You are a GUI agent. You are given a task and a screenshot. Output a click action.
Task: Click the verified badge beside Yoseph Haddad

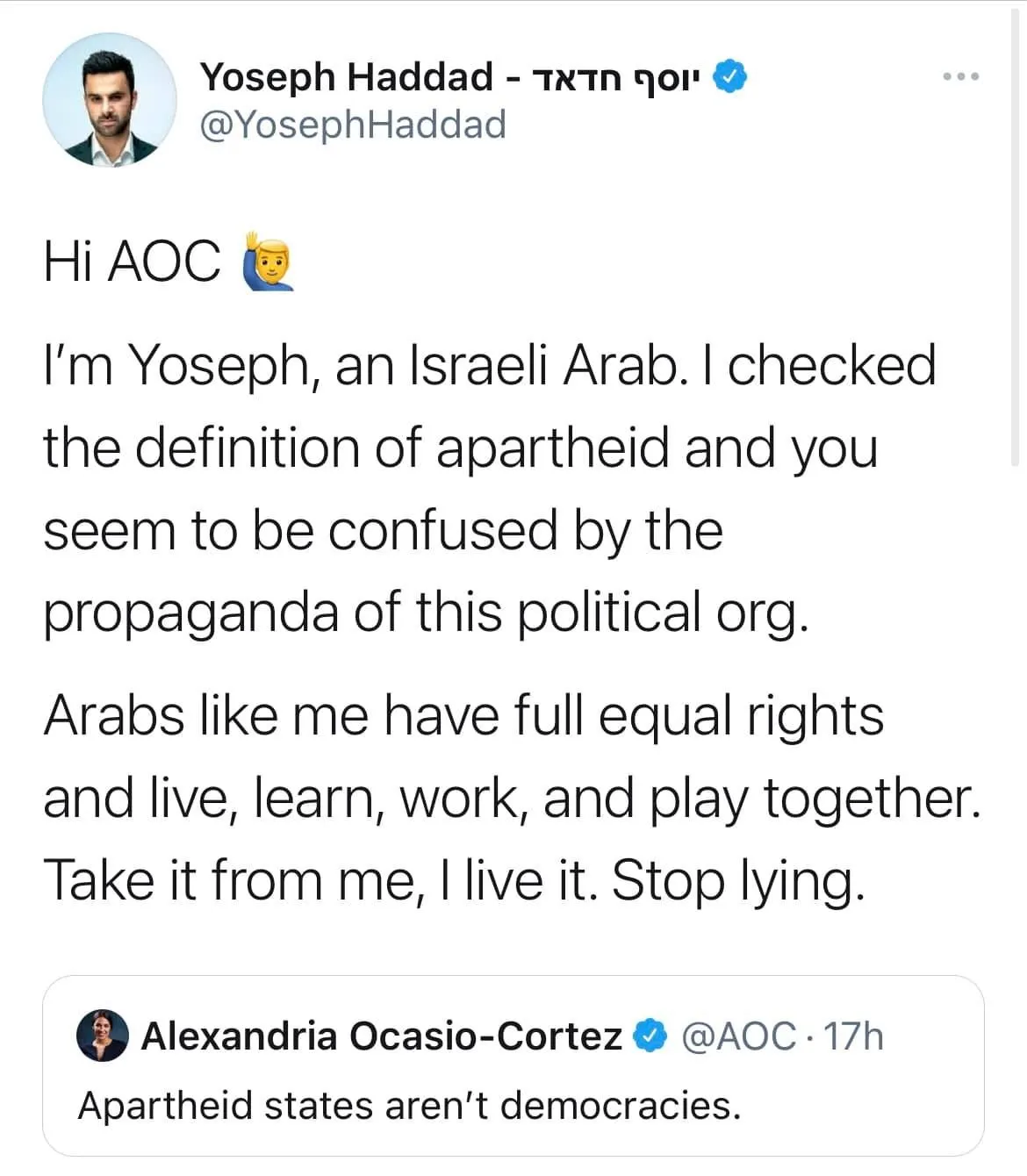(x=729, y=77)
